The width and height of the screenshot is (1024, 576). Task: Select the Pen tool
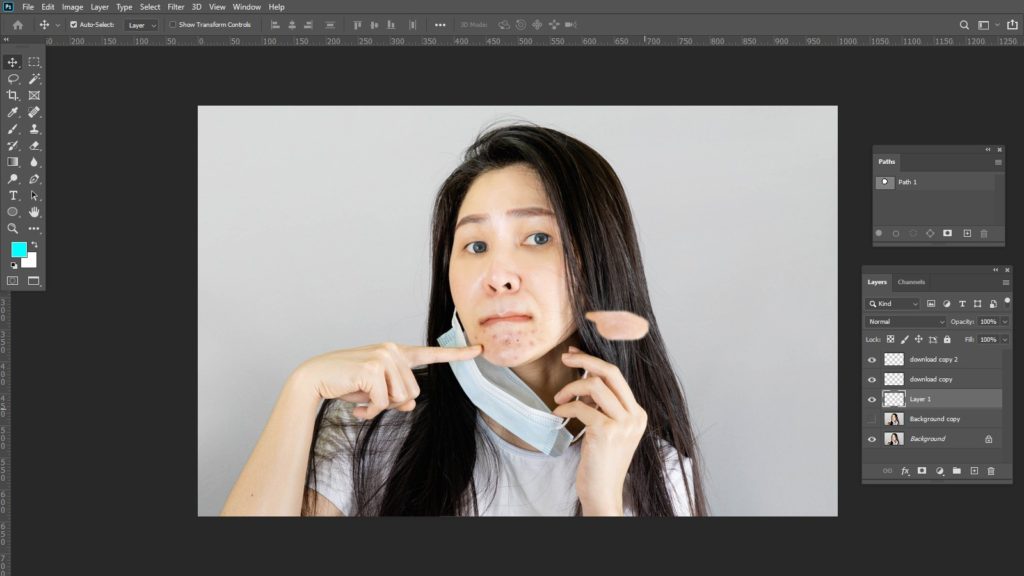(34, 179)
